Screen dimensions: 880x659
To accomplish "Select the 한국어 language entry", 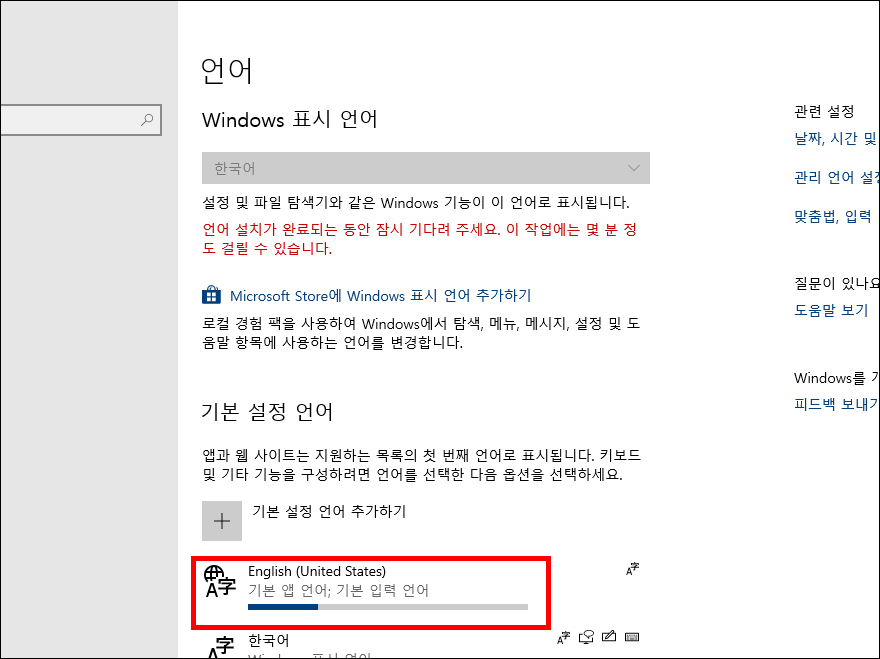I will pyautogui.click(x=421, y=644).
